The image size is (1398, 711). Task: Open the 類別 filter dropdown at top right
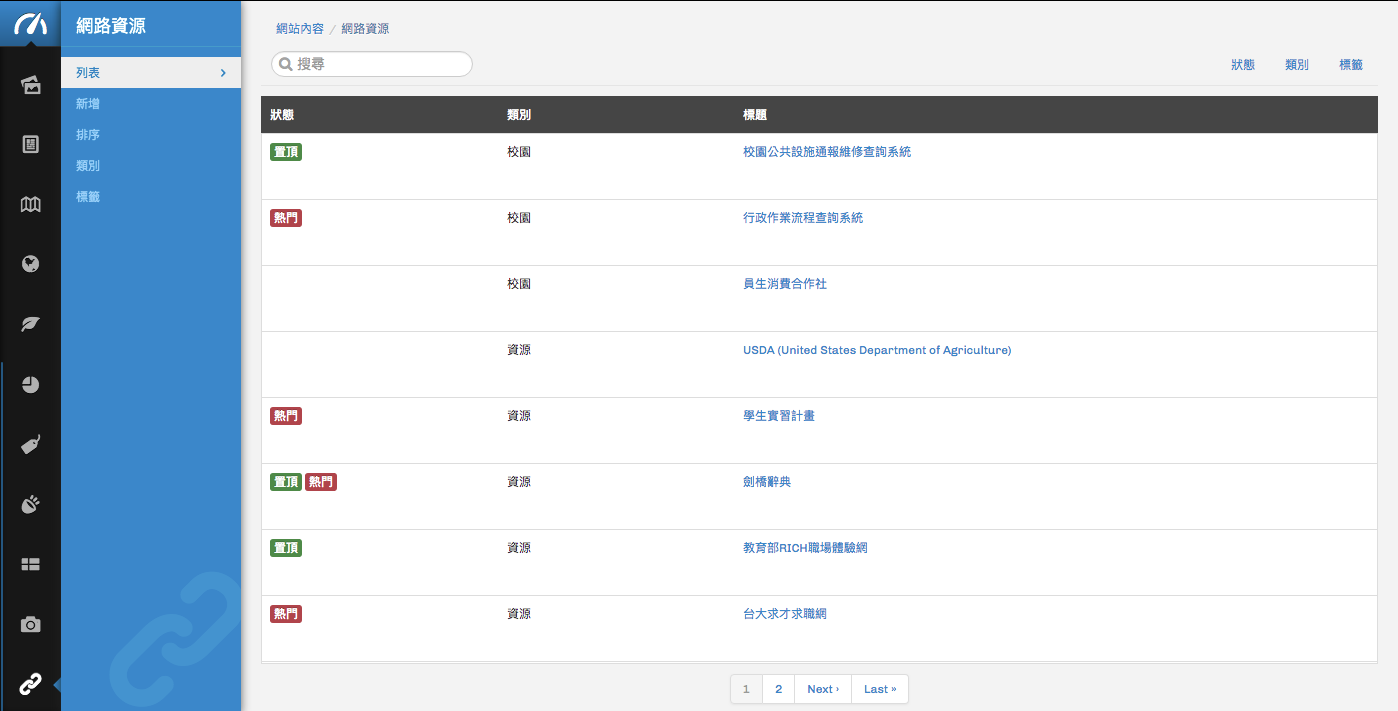(x=1296, y=65)
